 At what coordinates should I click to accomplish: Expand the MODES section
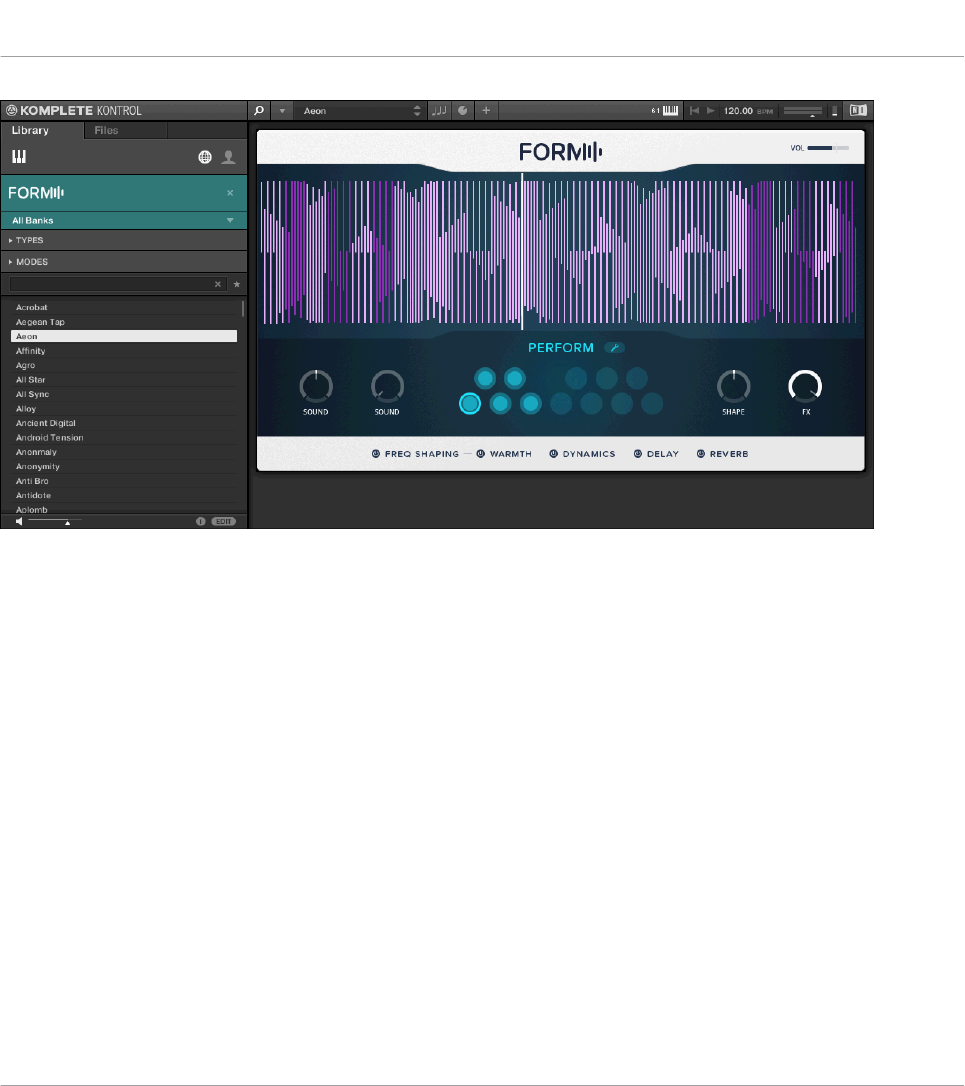[123, 262]
